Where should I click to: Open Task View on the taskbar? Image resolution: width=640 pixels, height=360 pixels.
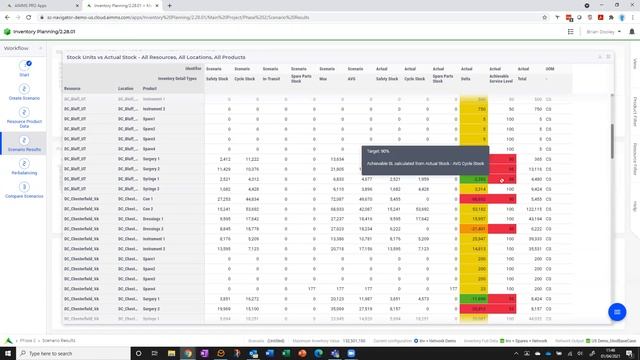[x=155, y=353]
